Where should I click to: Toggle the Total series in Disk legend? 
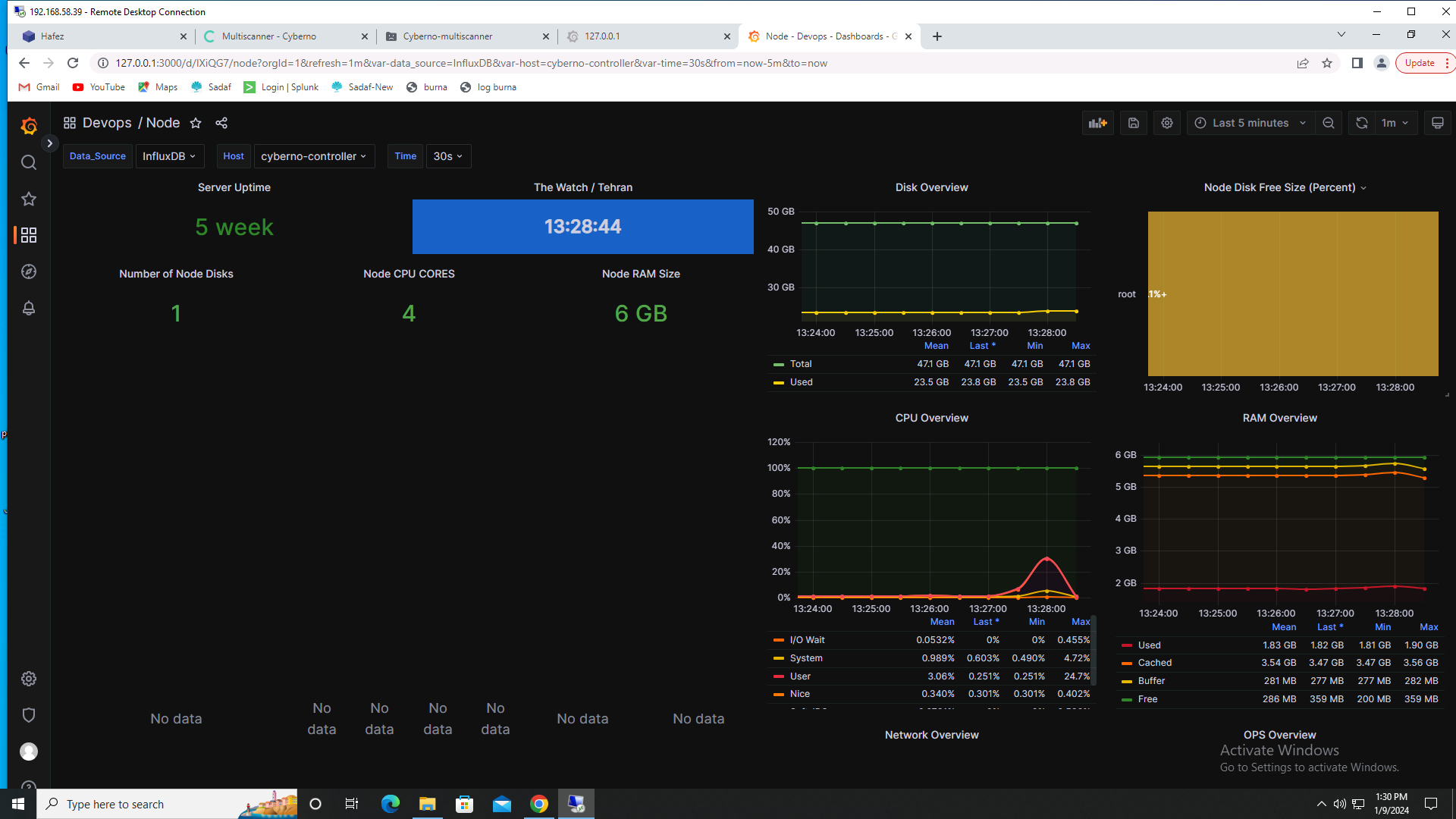(800, 364)
